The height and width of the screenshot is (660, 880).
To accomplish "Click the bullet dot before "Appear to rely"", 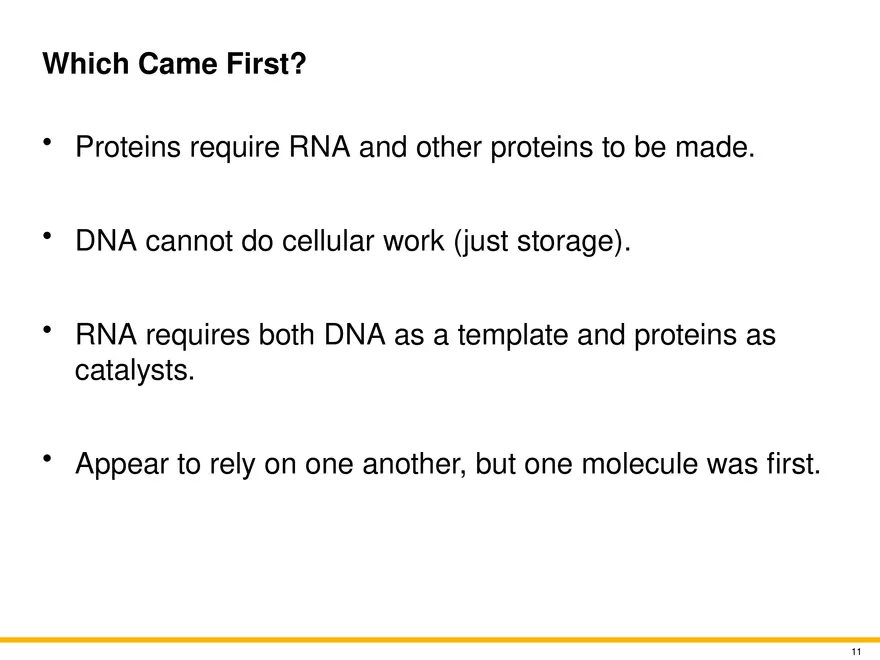I will 48,459.
